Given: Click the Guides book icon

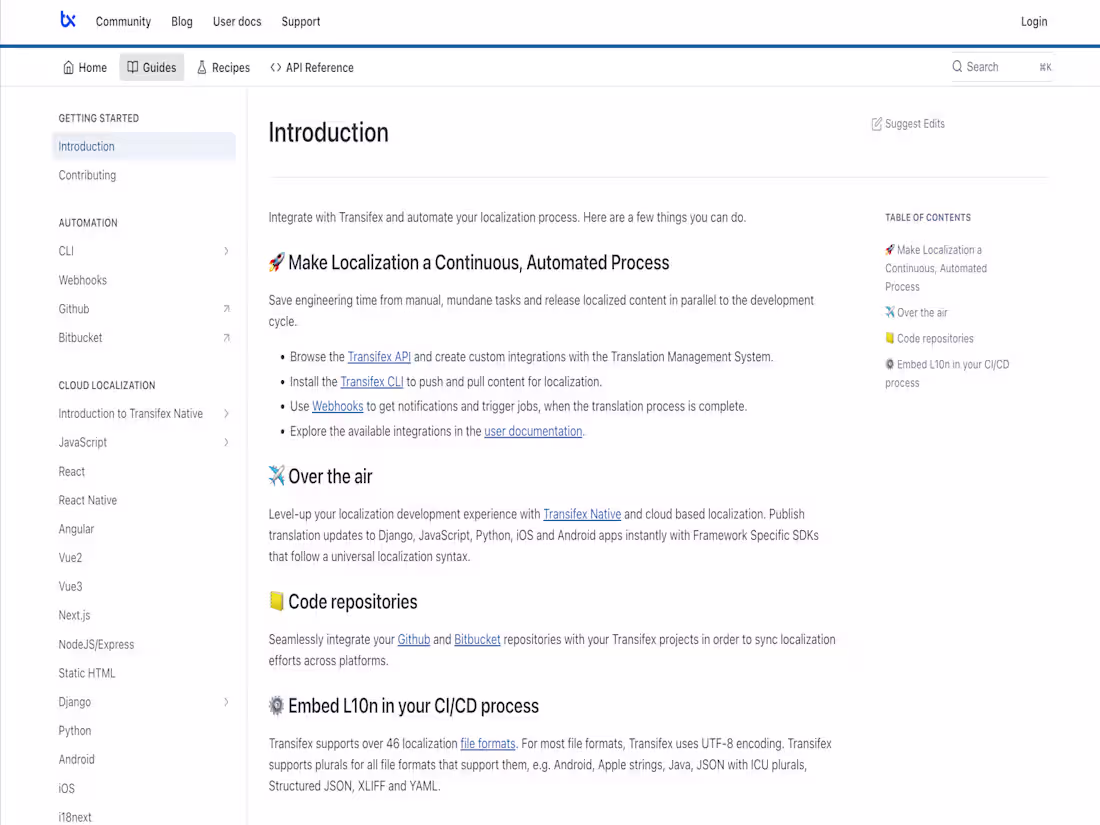Looking at the screenshot, I should 132,67.
